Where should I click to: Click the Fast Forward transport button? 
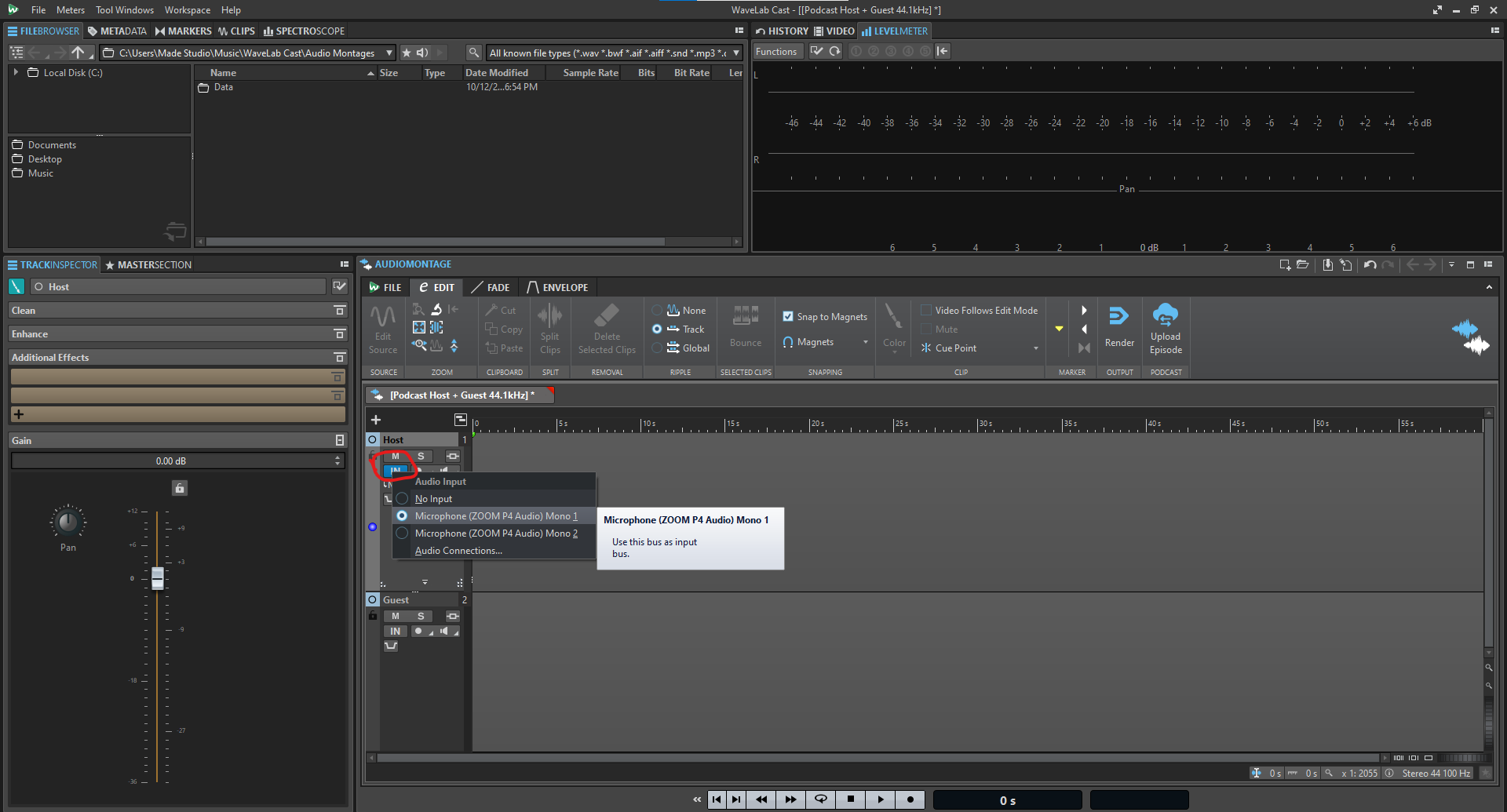click(x=791, y=799)
